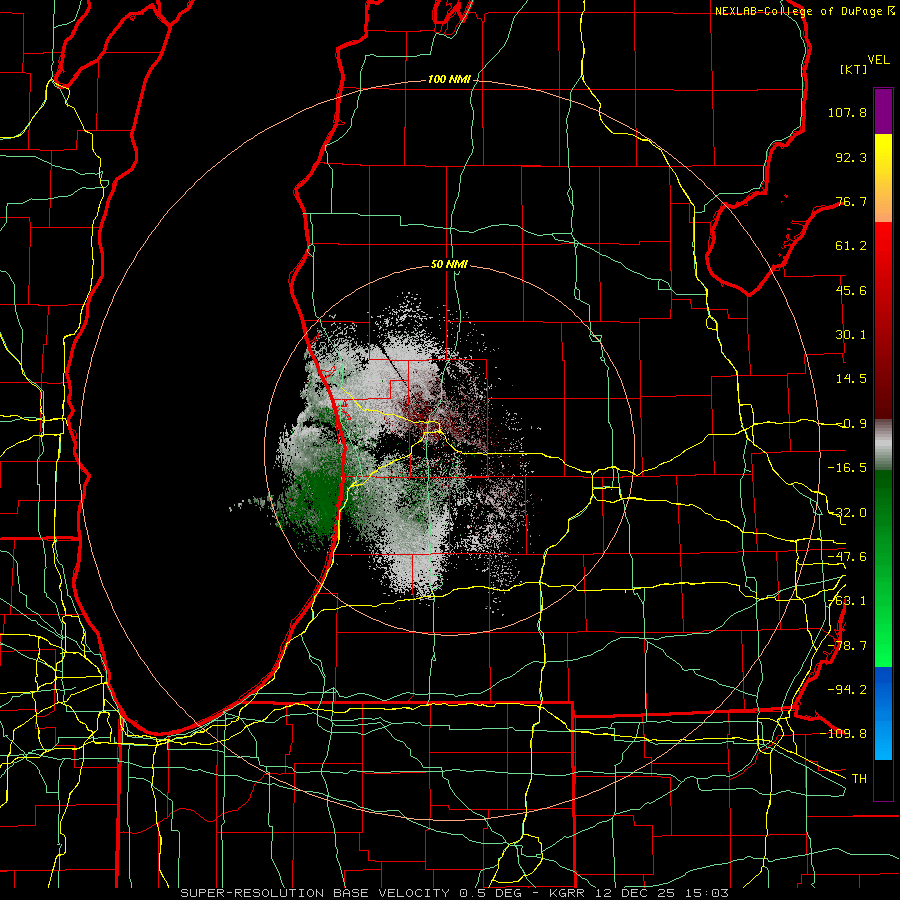This screenshot has height=900, width=900.
Task: Select the -0.9 scale value
Action: click(851, 424)
